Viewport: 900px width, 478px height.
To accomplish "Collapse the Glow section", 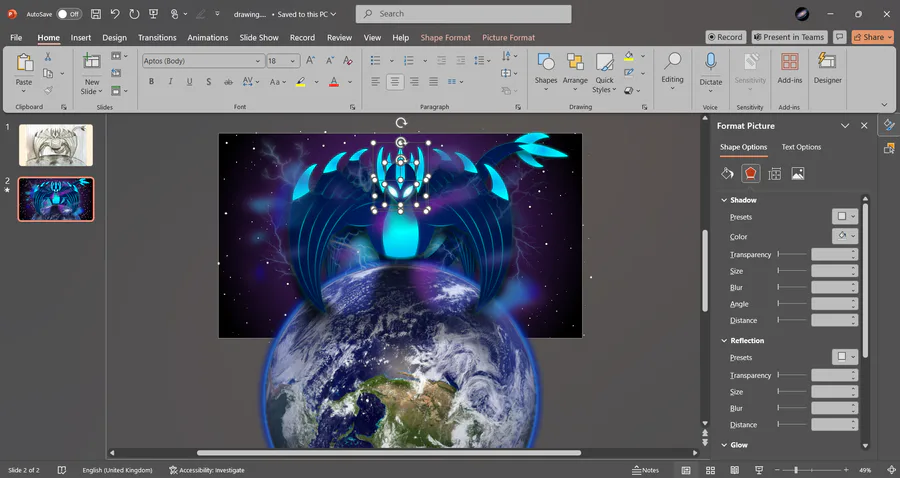I will (x=724, y=445).
